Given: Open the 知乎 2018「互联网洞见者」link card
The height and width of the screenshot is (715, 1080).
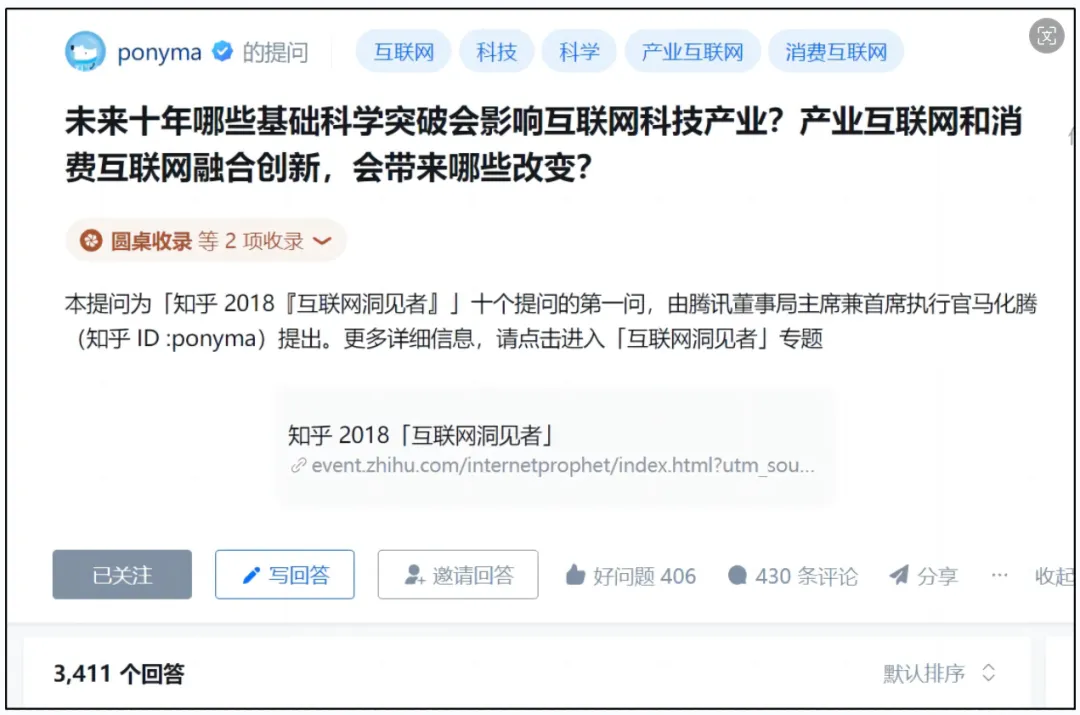Looking at the screenshot, I should [x=555, y=448].
